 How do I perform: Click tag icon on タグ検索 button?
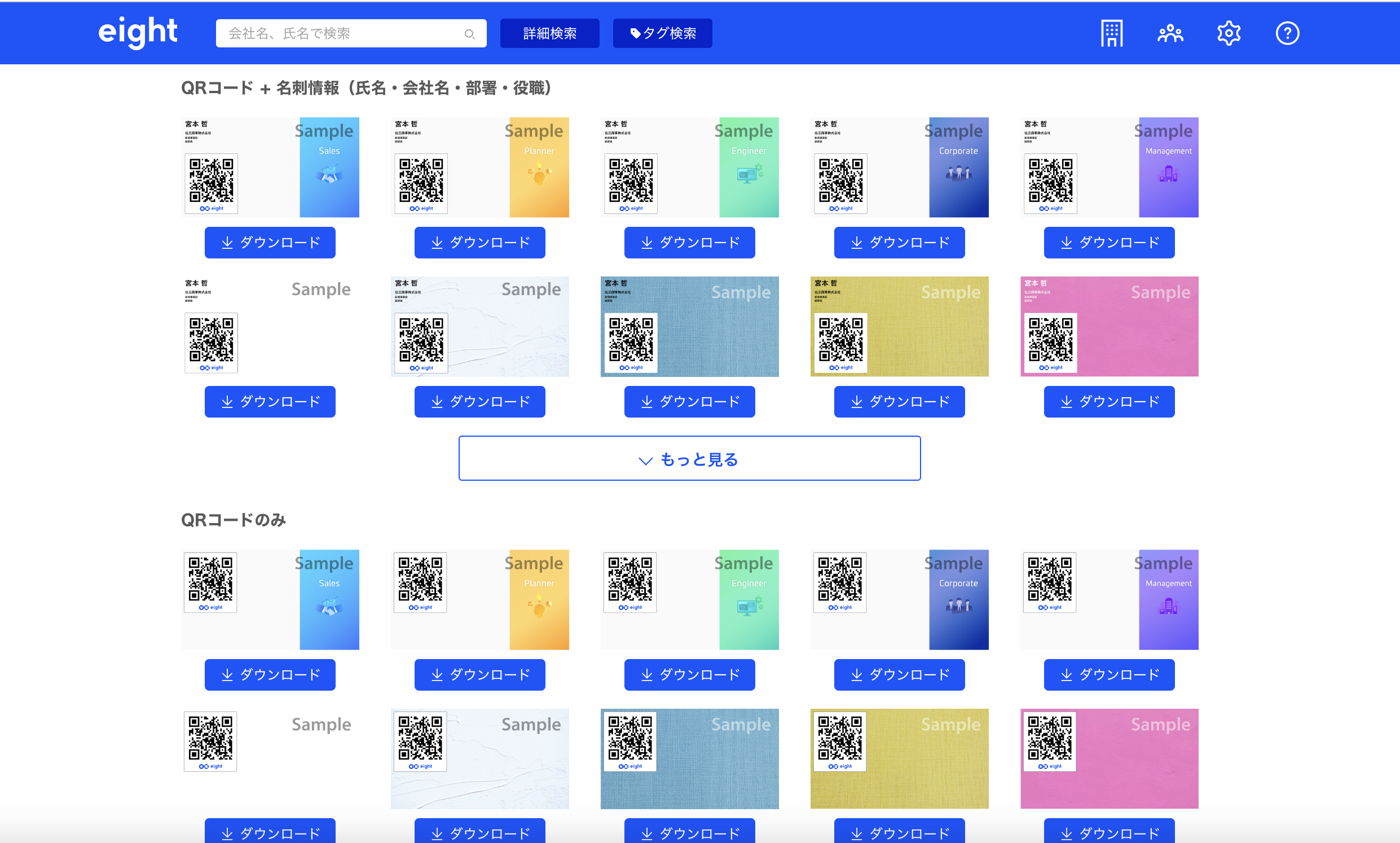(635, 33)
